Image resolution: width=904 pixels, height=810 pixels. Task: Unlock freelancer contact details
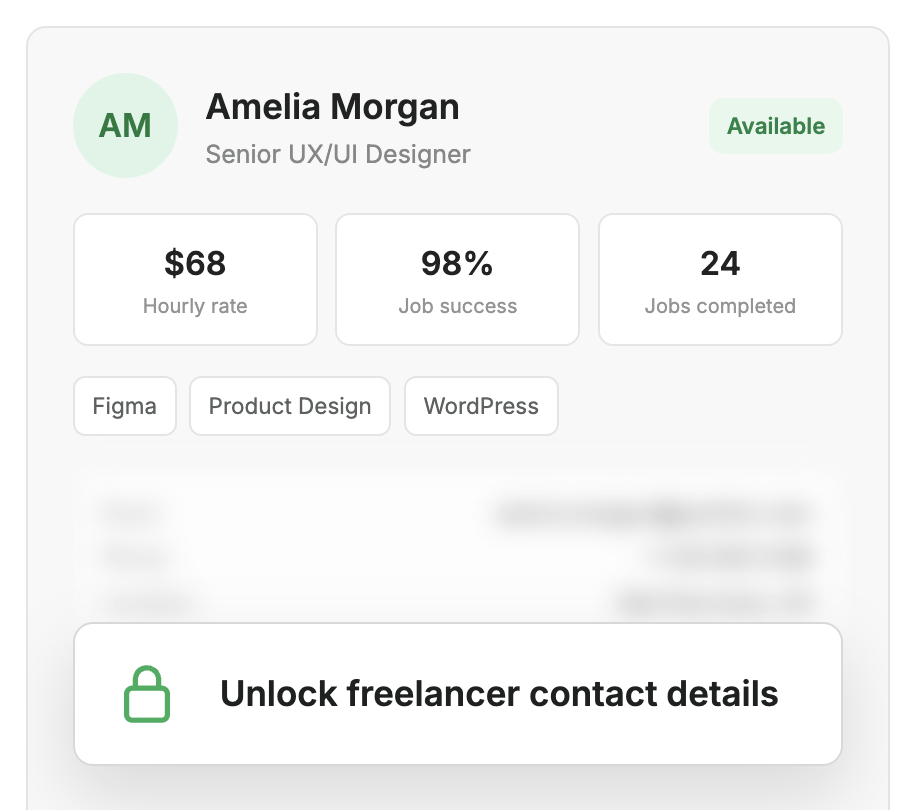458,694
